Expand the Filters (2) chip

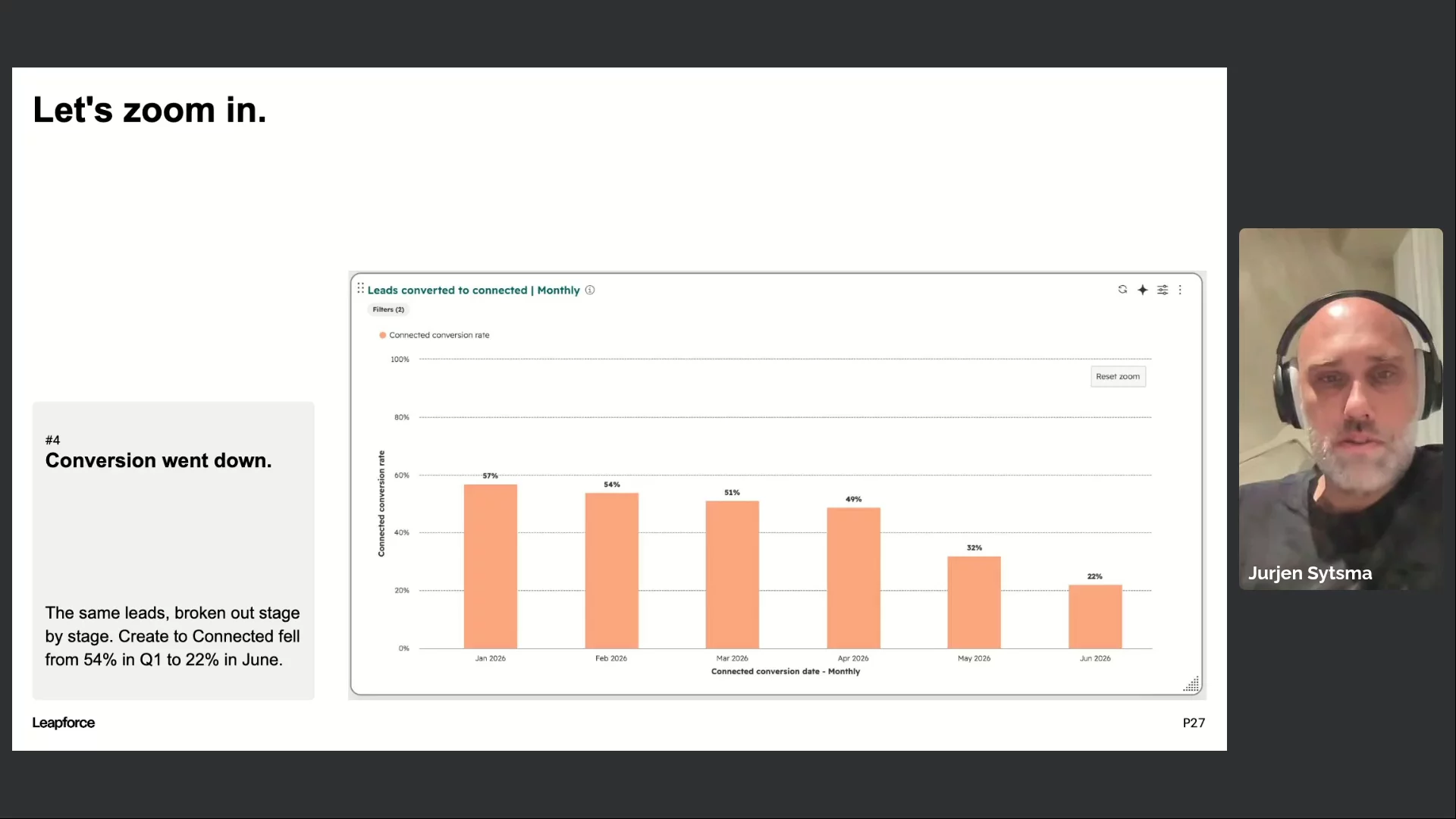click(x=388, y=309)
